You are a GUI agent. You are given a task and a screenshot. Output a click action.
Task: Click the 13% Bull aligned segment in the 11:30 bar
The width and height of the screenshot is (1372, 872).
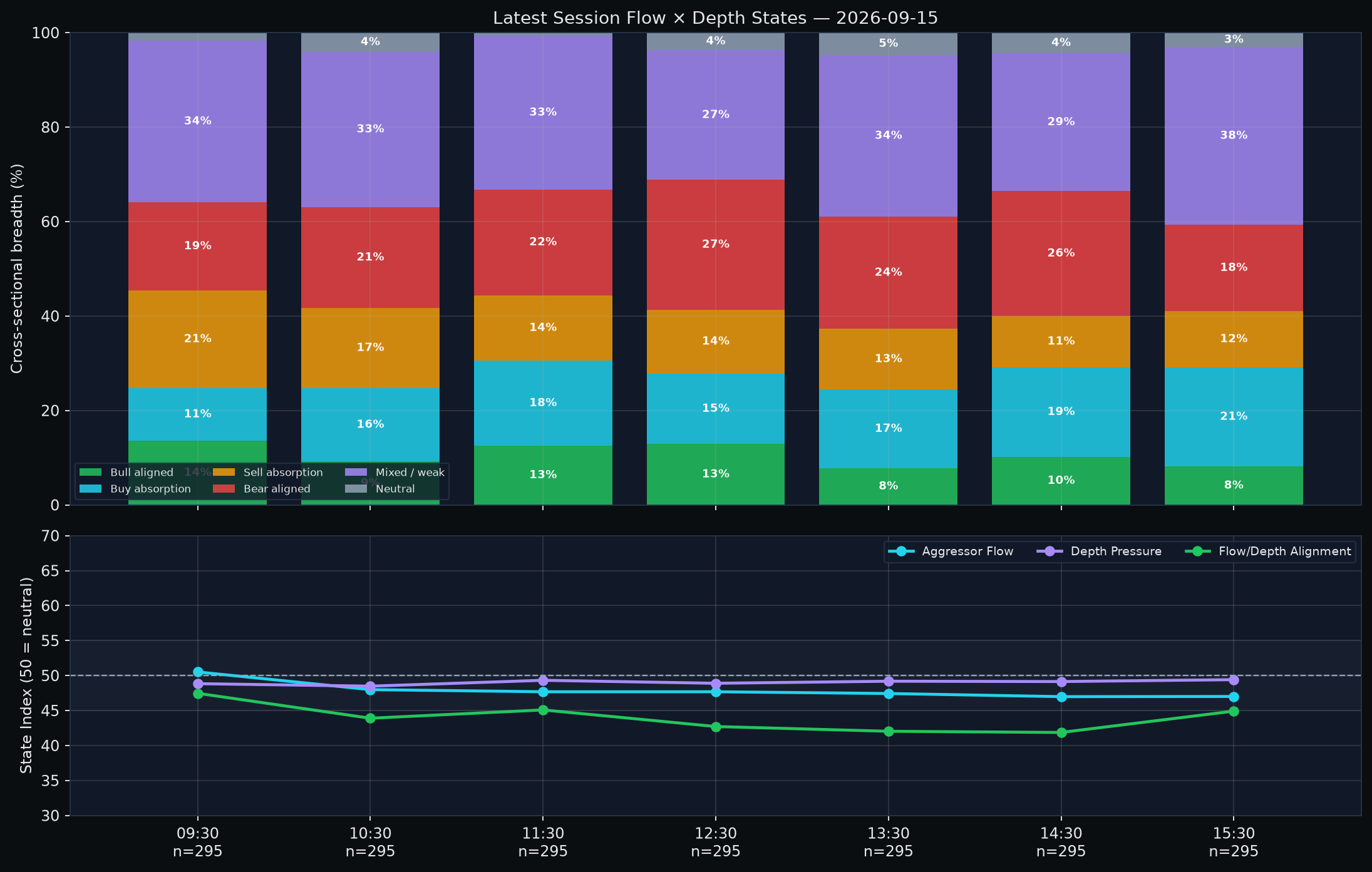(x=543, y=474)
